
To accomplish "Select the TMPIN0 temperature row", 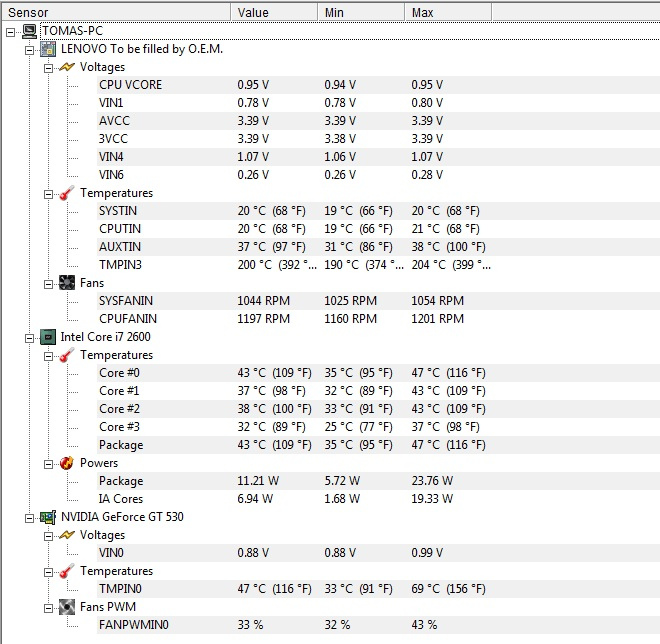I will [x=378, y=589].
